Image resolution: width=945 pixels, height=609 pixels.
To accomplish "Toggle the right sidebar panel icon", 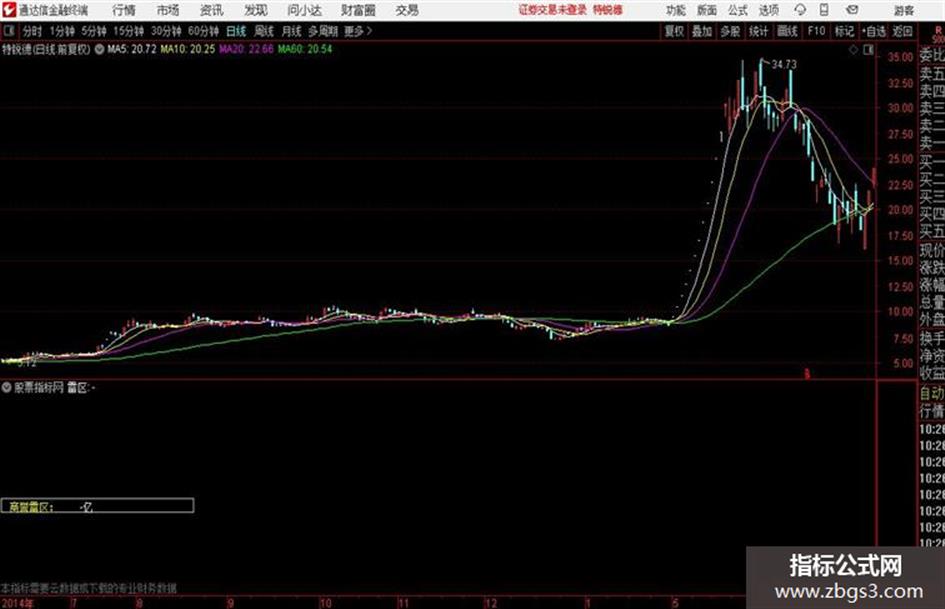I will point(868,50).
